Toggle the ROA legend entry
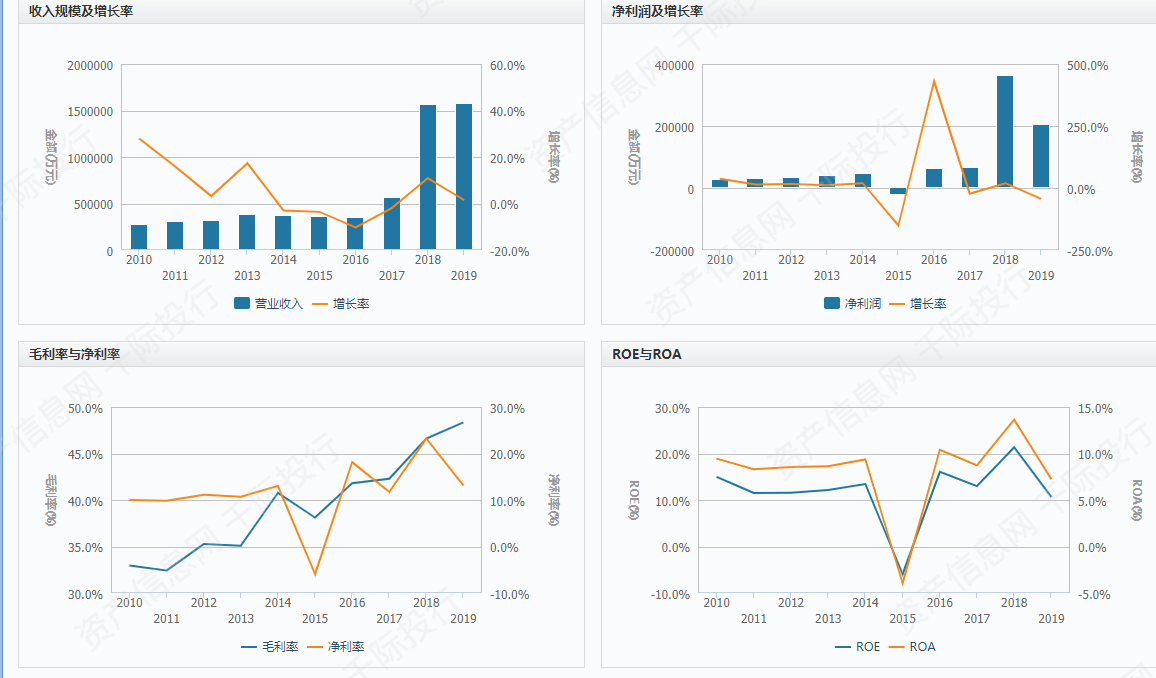Image resolution: width=1156 pixels, height=678 pixels. point(912,646)
